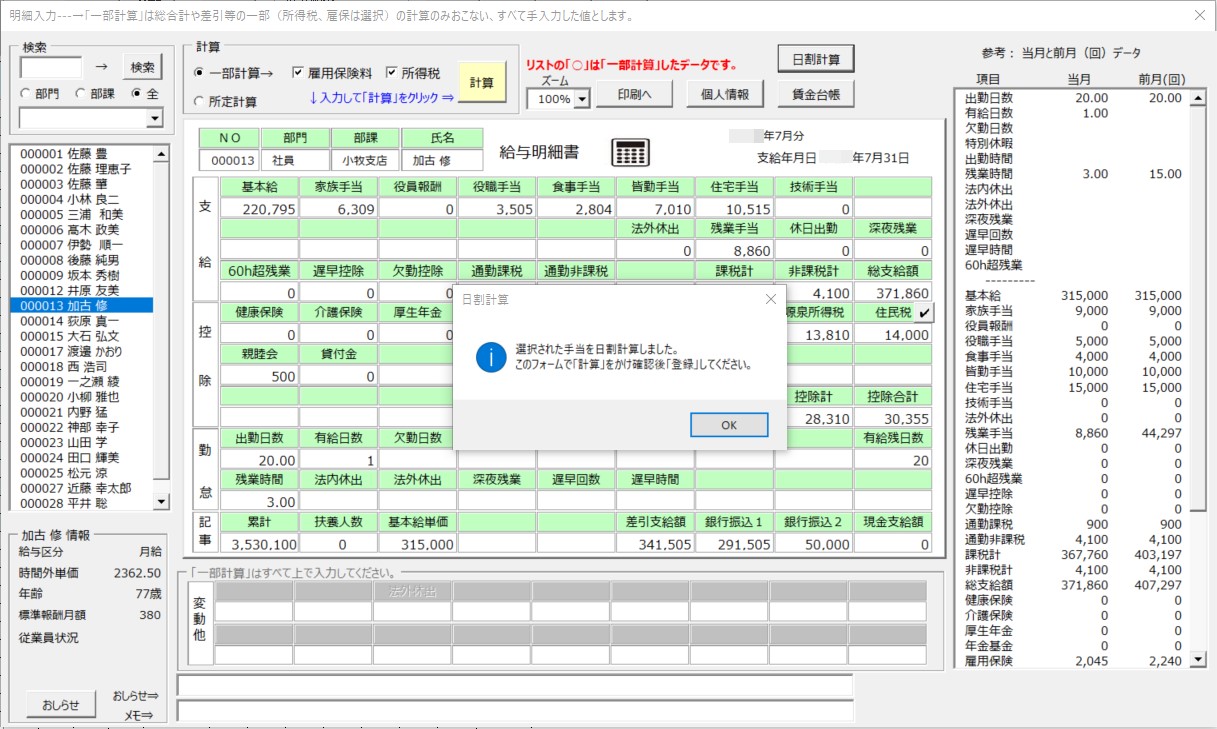Expand the search filter combo box
This screenshot has width=1217, height=729.
click(x=154, y=119)
